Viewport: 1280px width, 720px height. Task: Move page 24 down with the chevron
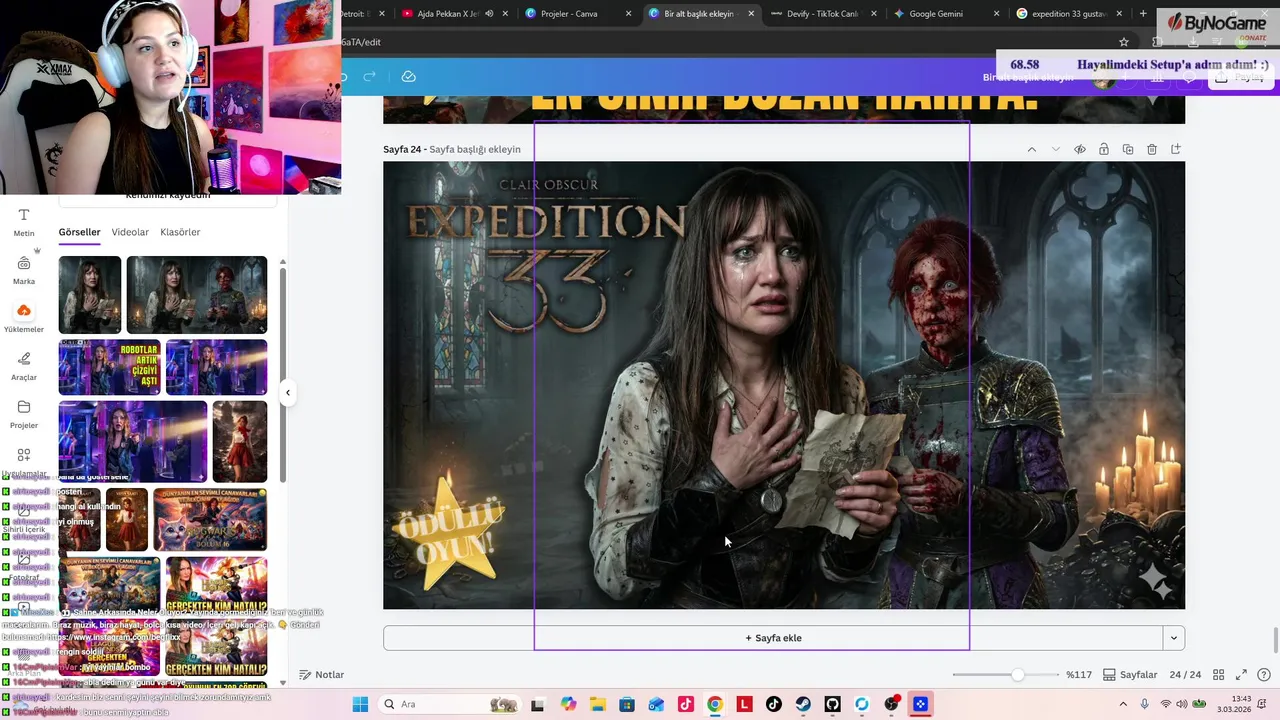(1055, 149)
